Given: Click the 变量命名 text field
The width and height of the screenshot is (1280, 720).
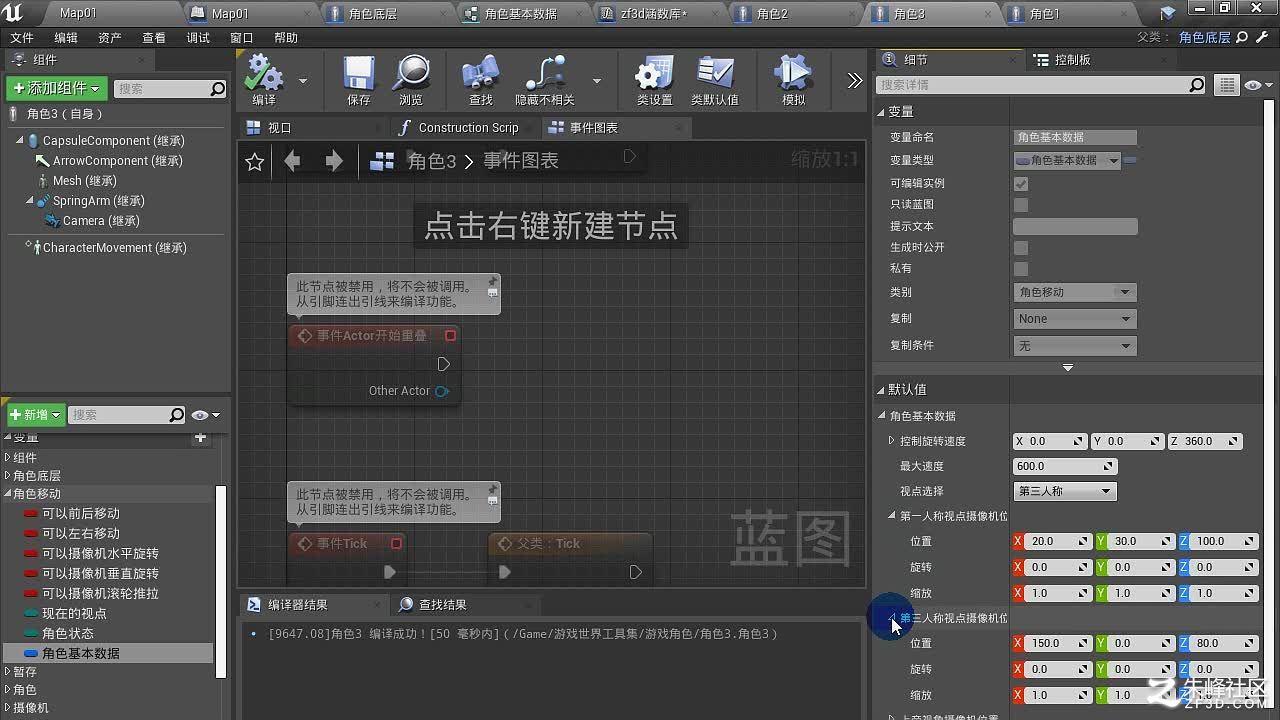Looking at the screenshot, I should click(x=1075, y=138).
